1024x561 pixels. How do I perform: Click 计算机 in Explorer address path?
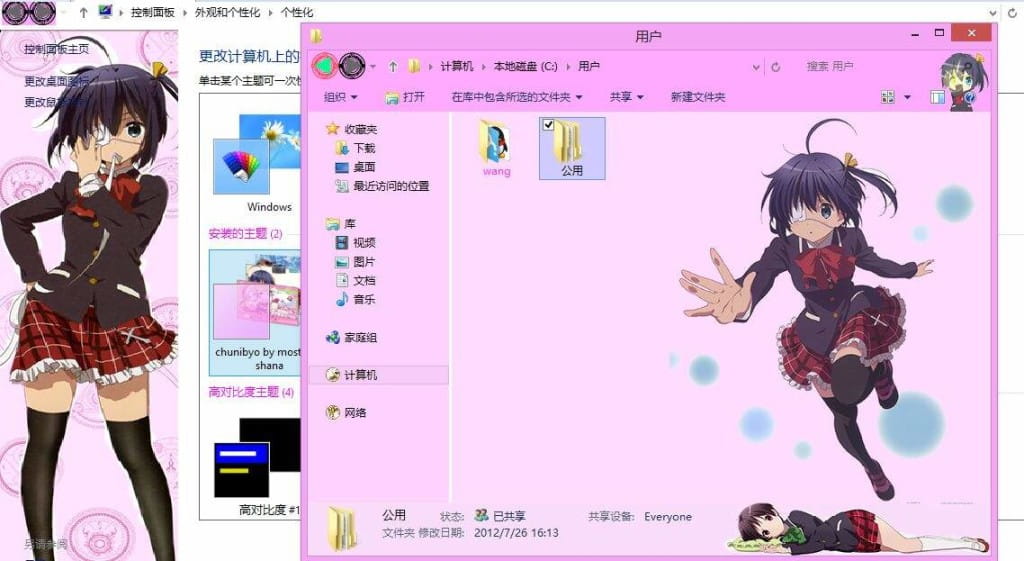coord(456,67)
